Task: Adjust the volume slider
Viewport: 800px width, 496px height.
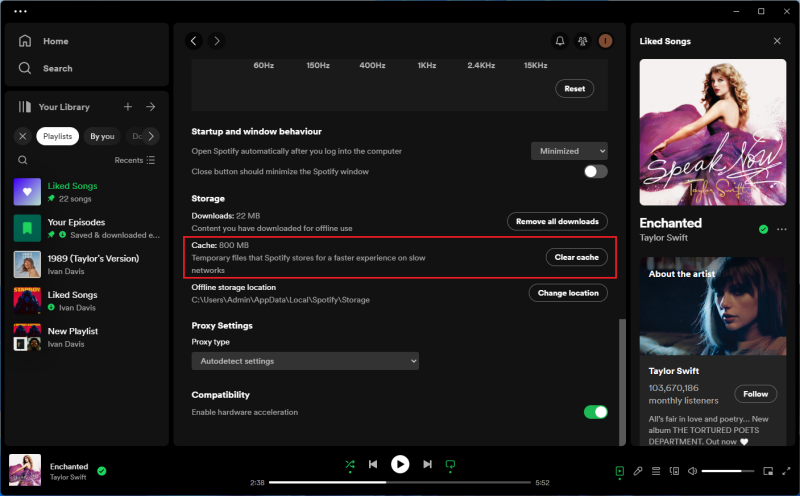Action: pyautogui.click(x=728, y=471)
